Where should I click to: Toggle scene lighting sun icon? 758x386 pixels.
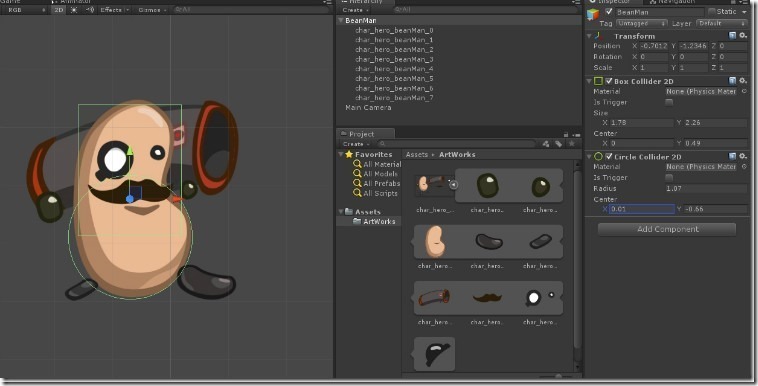coord(74,10)
